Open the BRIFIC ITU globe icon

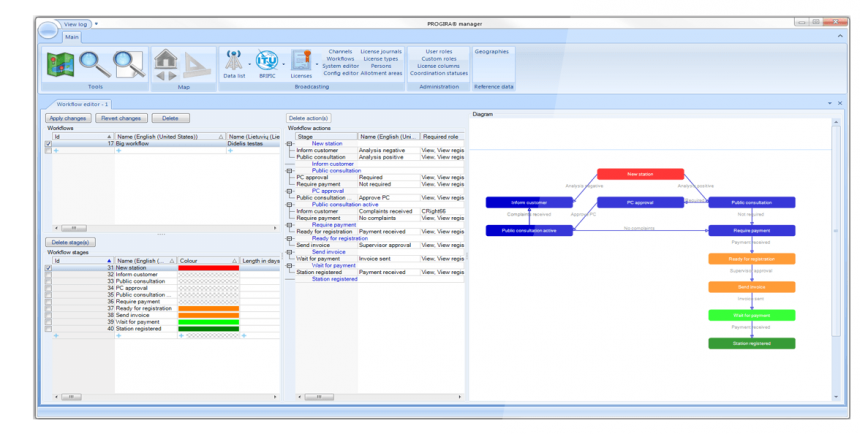coord(267,60)
